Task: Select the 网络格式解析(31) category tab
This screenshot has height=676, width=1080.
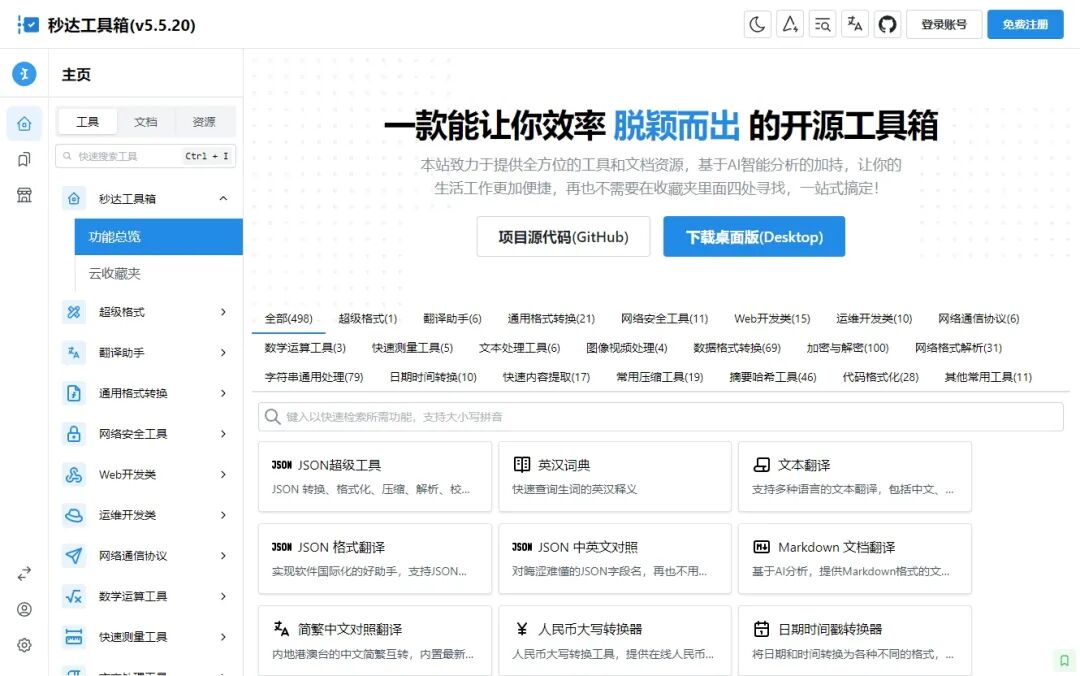Action: click(x=958, y=348)
